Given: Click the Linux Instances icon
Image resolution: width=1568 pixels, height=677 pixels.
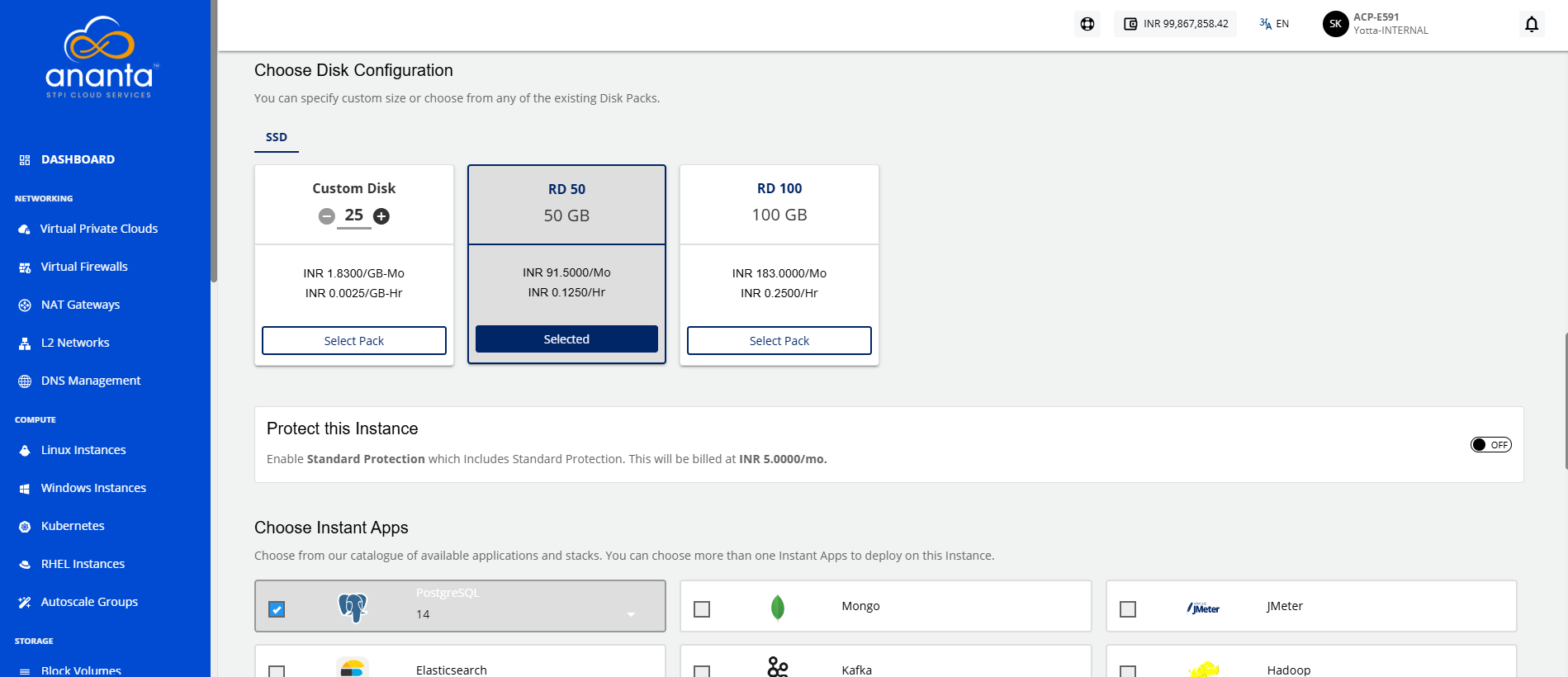Looking at the screenshot, I should pyautogui.click(x=25, y=451).
